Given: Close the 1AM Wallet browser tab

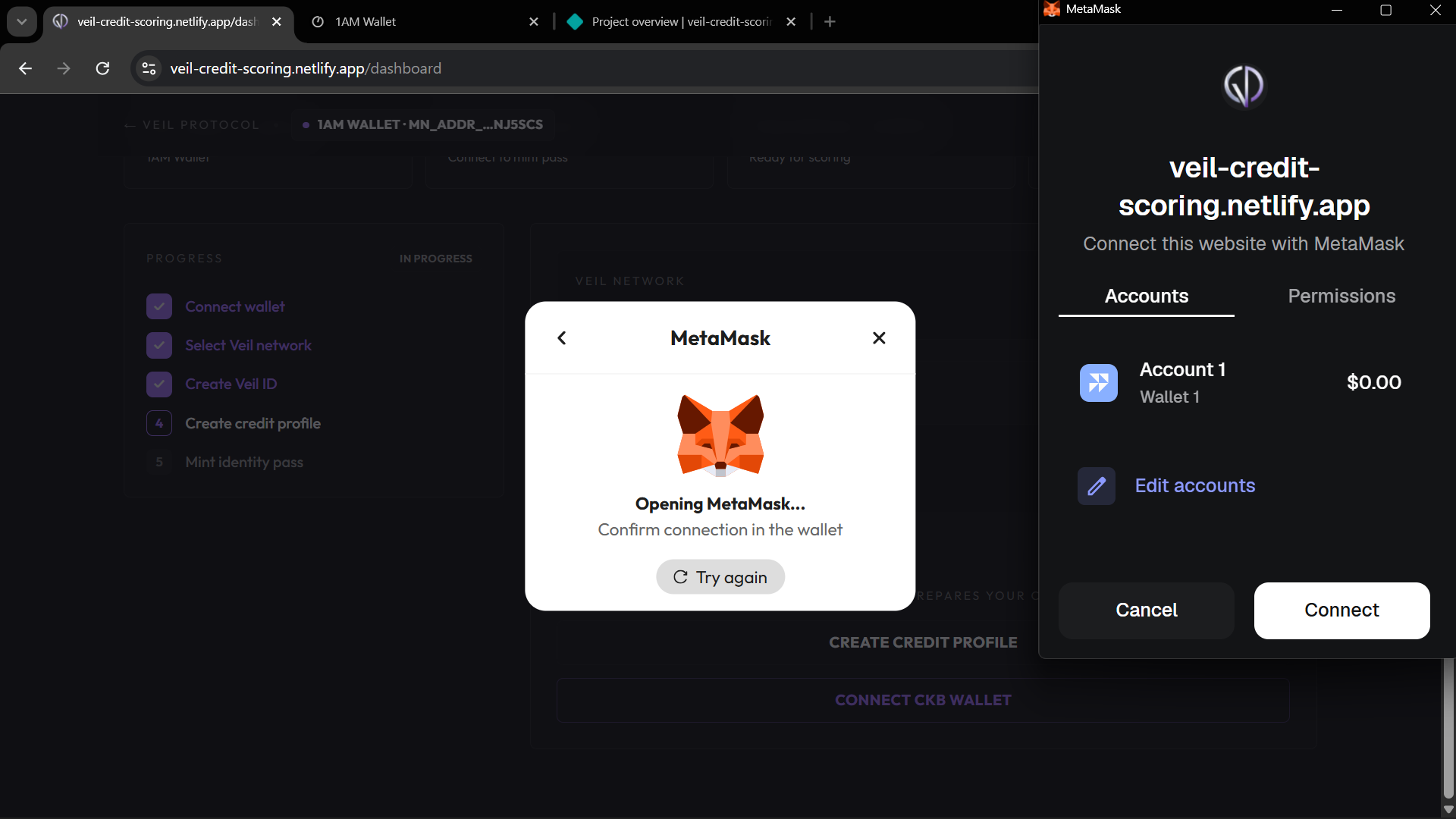Looking at the screenshot, I should [x=534, y=22].
